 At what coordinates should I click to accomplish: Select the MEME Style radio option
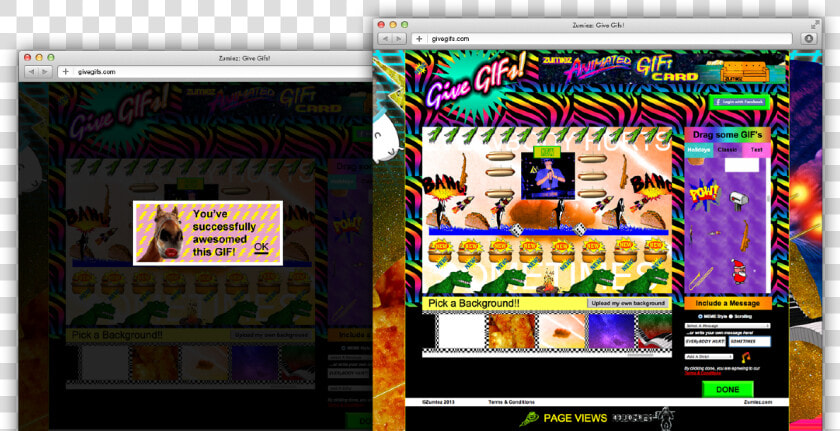click(700, 316)
